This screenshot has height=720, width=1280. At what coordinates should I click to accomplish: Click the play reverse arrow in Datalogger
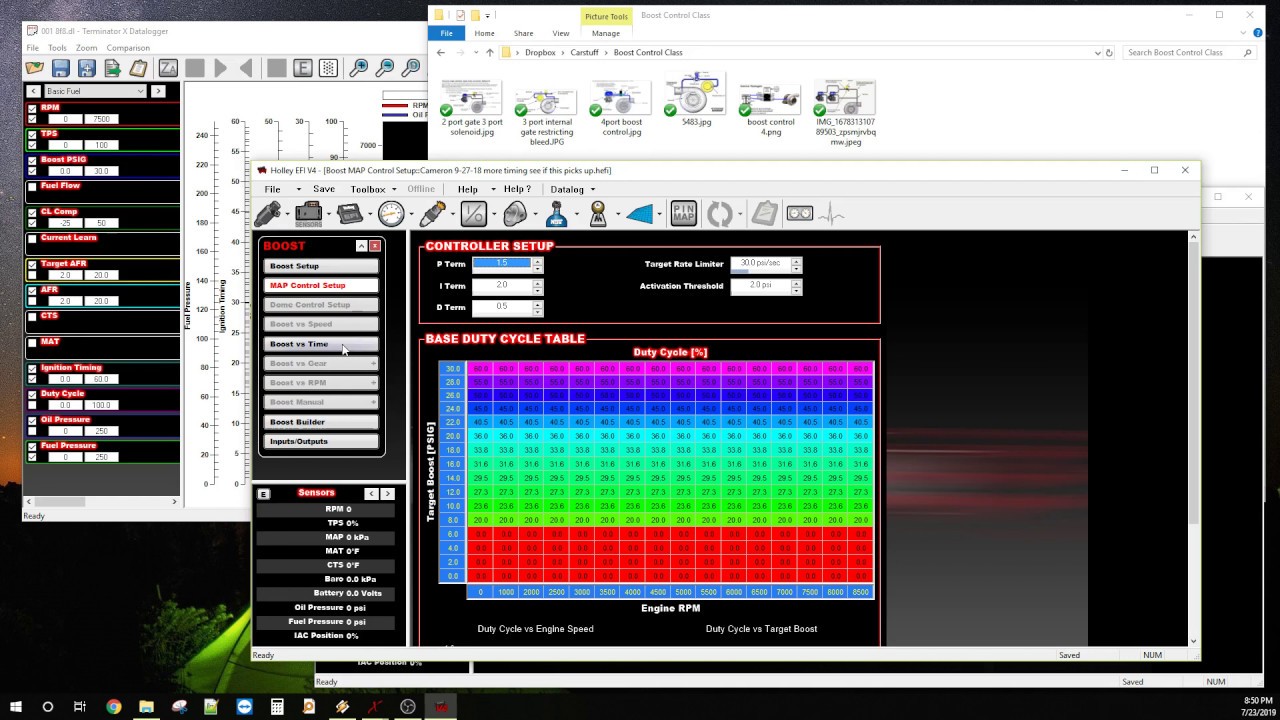(247, 68)
